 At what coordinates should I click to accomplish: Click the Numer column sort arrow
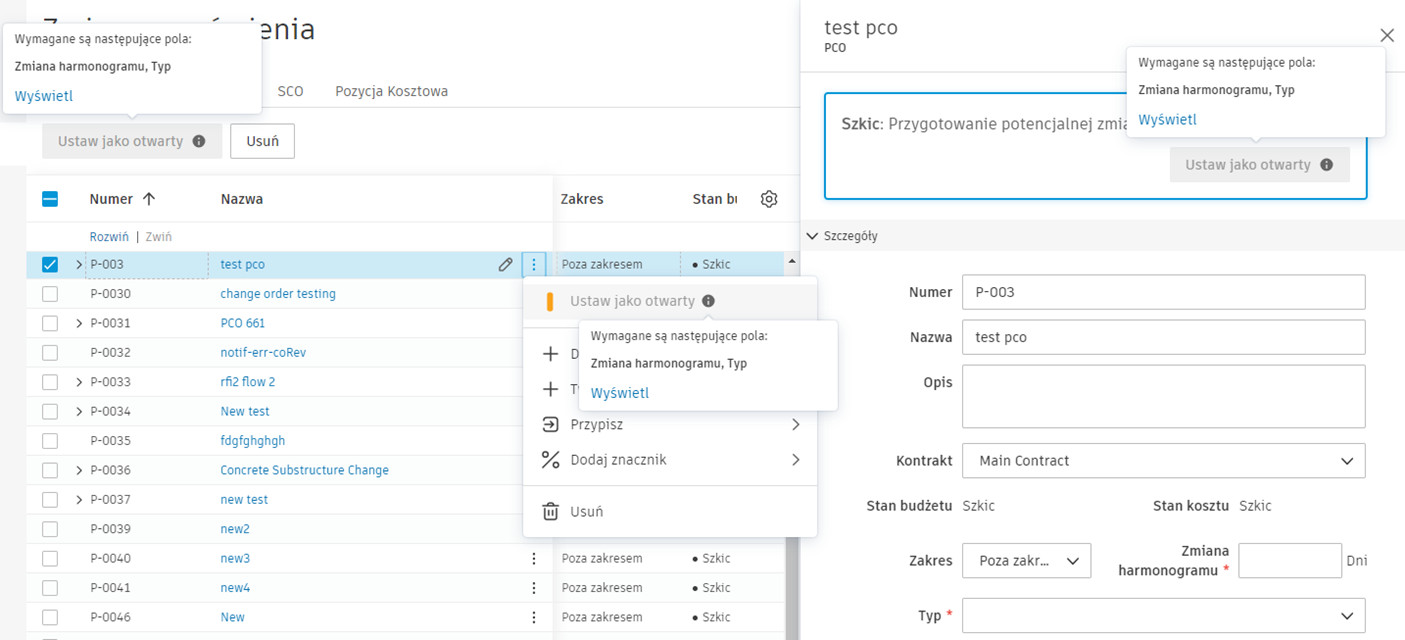149,199
